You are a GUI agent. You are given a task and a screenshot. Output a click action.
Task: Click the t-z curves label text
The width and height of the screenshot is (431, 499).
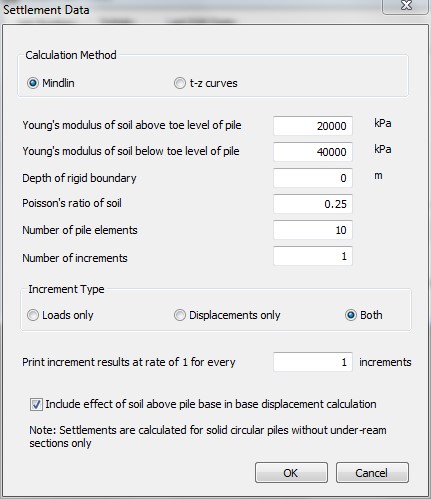(x=213, y=83)
